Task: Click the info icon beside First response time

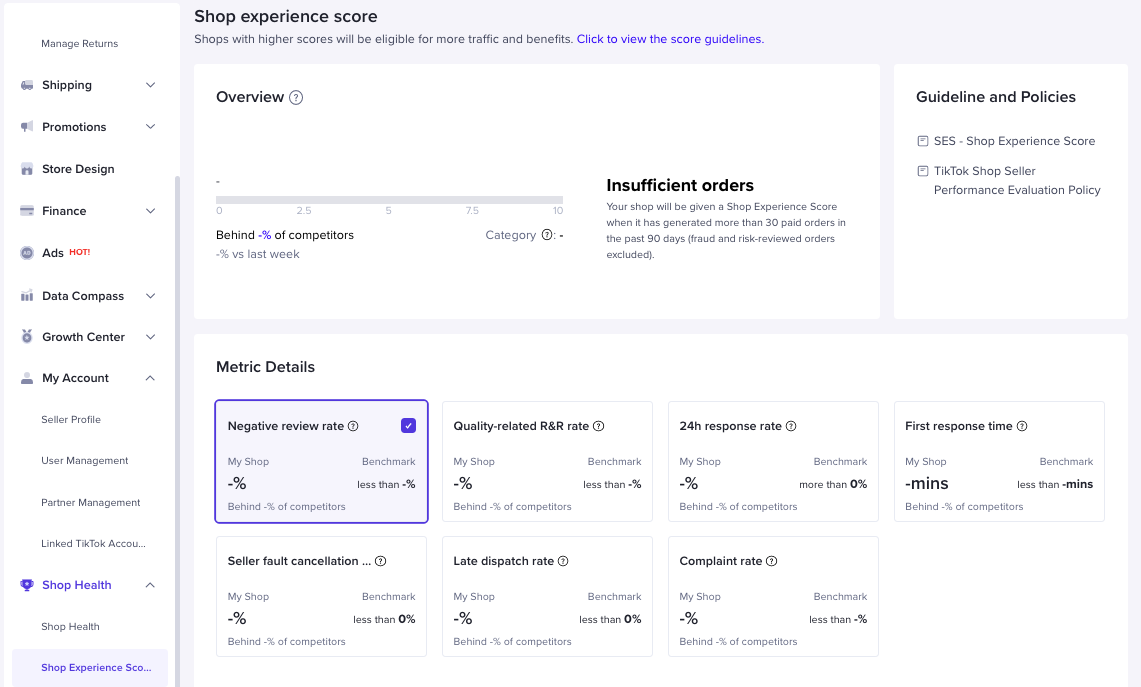Action: (x=1022, y=426)
